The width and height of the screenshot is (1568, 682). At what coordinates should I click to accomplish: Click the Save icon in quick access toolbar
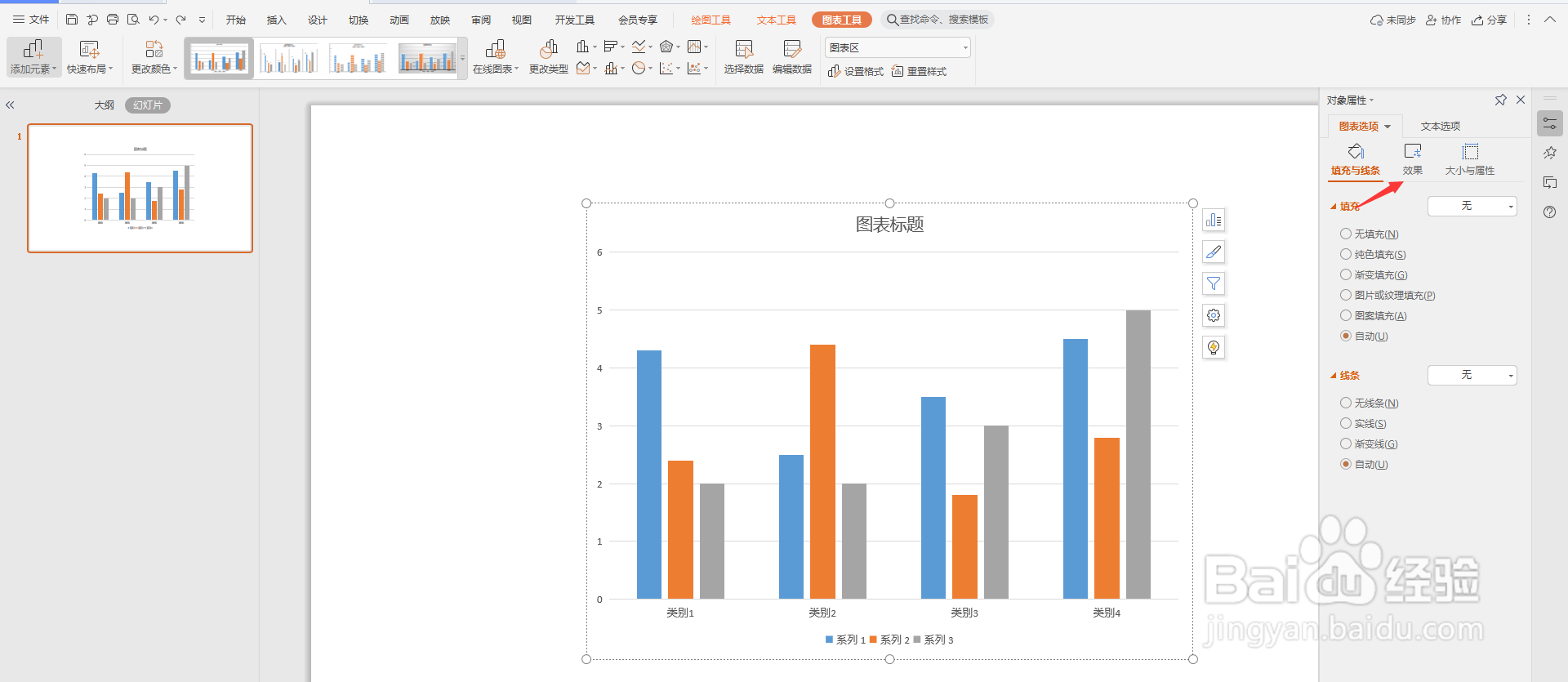[72, 20]
